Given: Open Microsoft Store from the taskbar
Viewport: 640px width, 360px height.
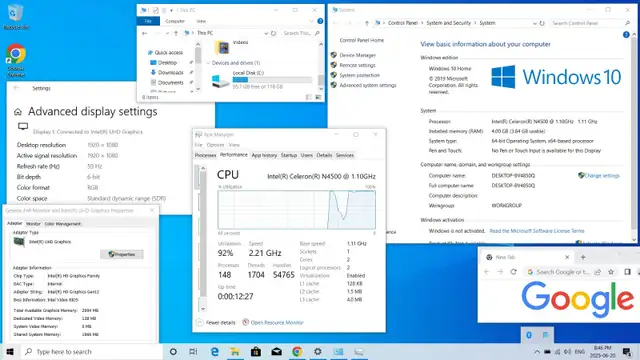Looking at the screenshot, I should click(256, 351).
